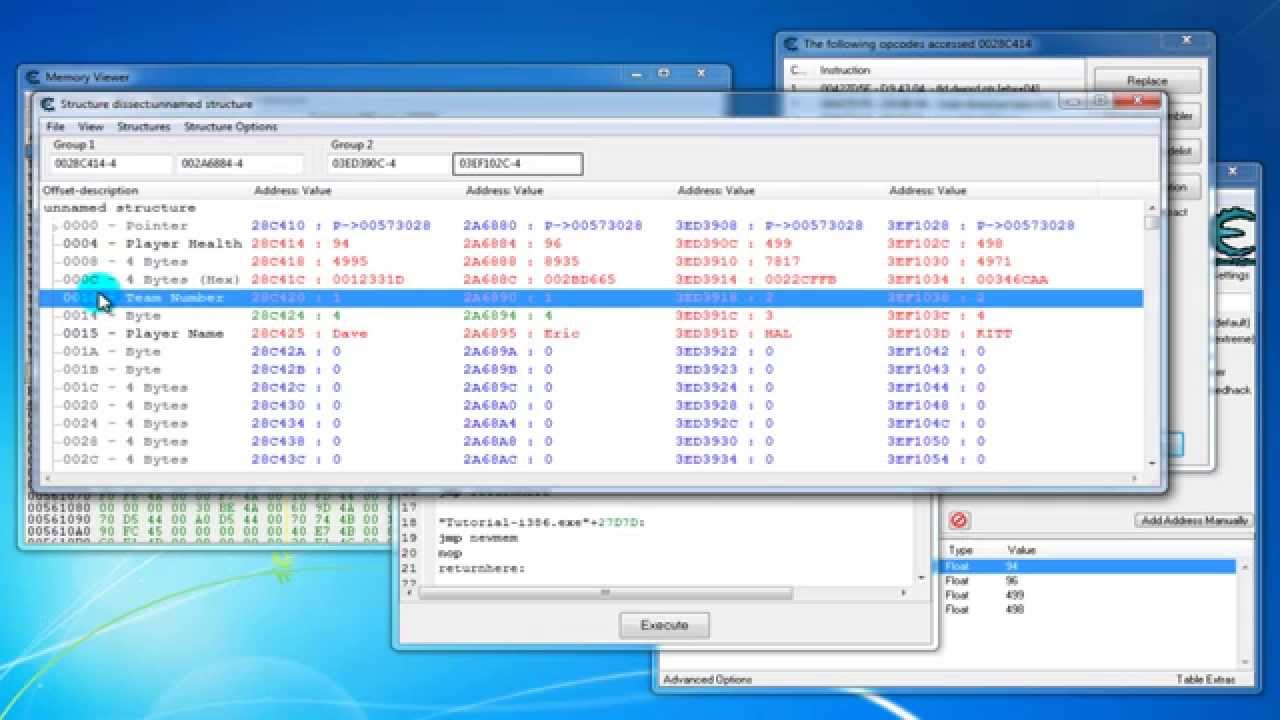Click Add Address Manually button
Image resolution: width=1280 pixels, height=720 pixels.
pos(1193,520)
